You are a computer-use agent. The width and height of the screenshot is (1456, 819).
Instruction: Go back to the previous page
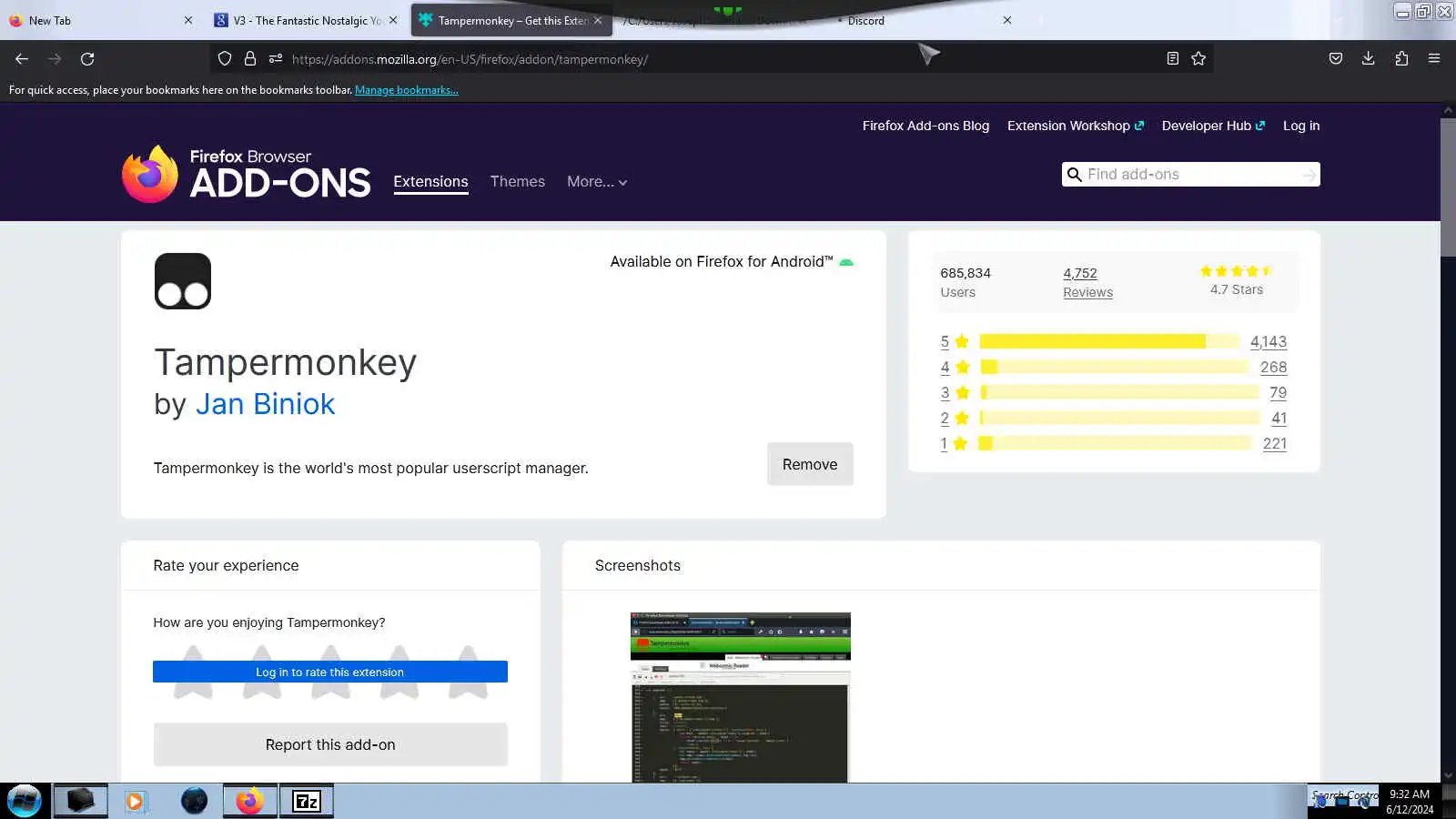[x=22, y=59]
